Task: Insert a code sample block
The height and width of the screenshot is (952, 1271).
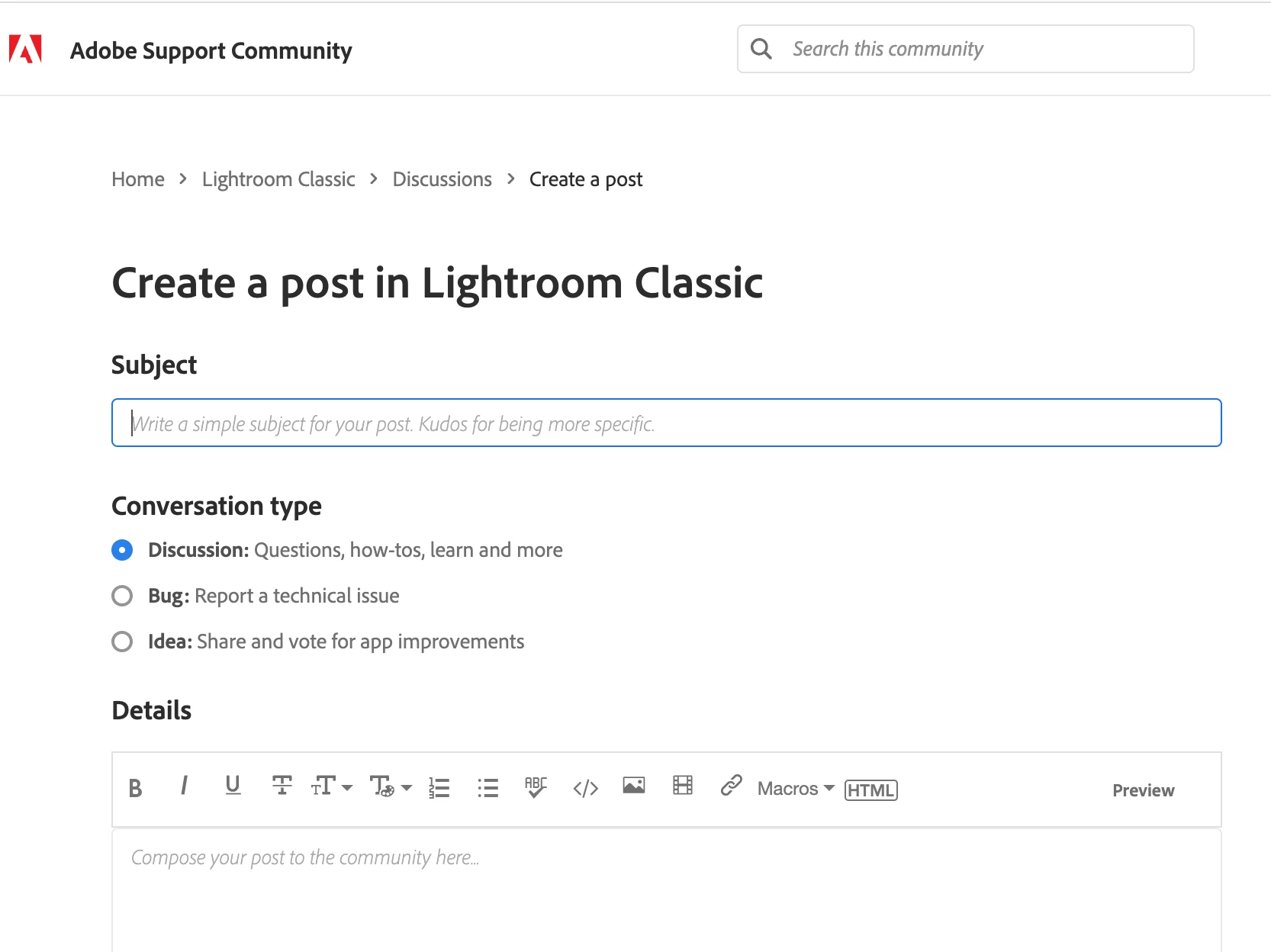Action: pyautogui.click(x=585, y=789)
